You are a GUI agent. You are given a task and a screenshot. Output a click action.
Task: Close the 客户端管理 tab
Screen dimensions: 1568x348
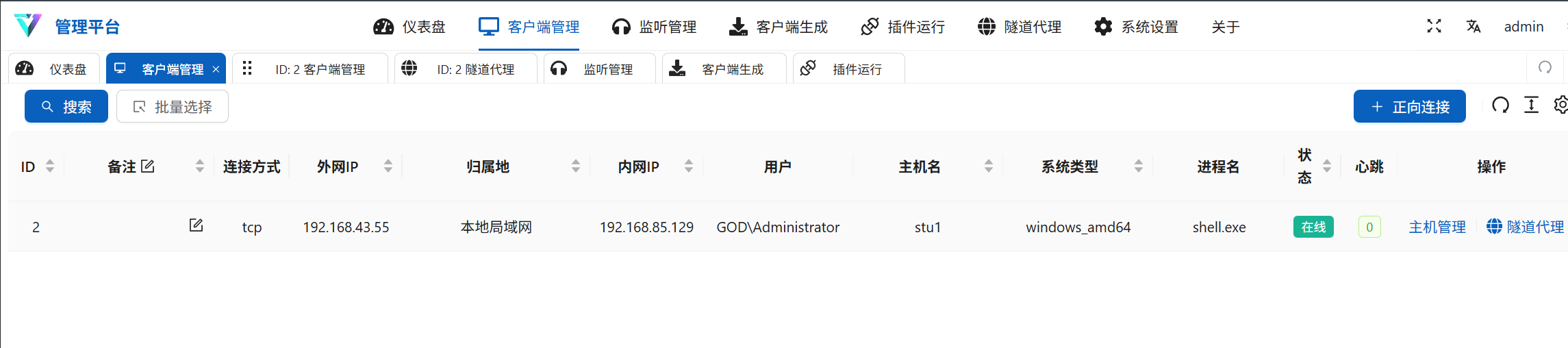point(216,69)
